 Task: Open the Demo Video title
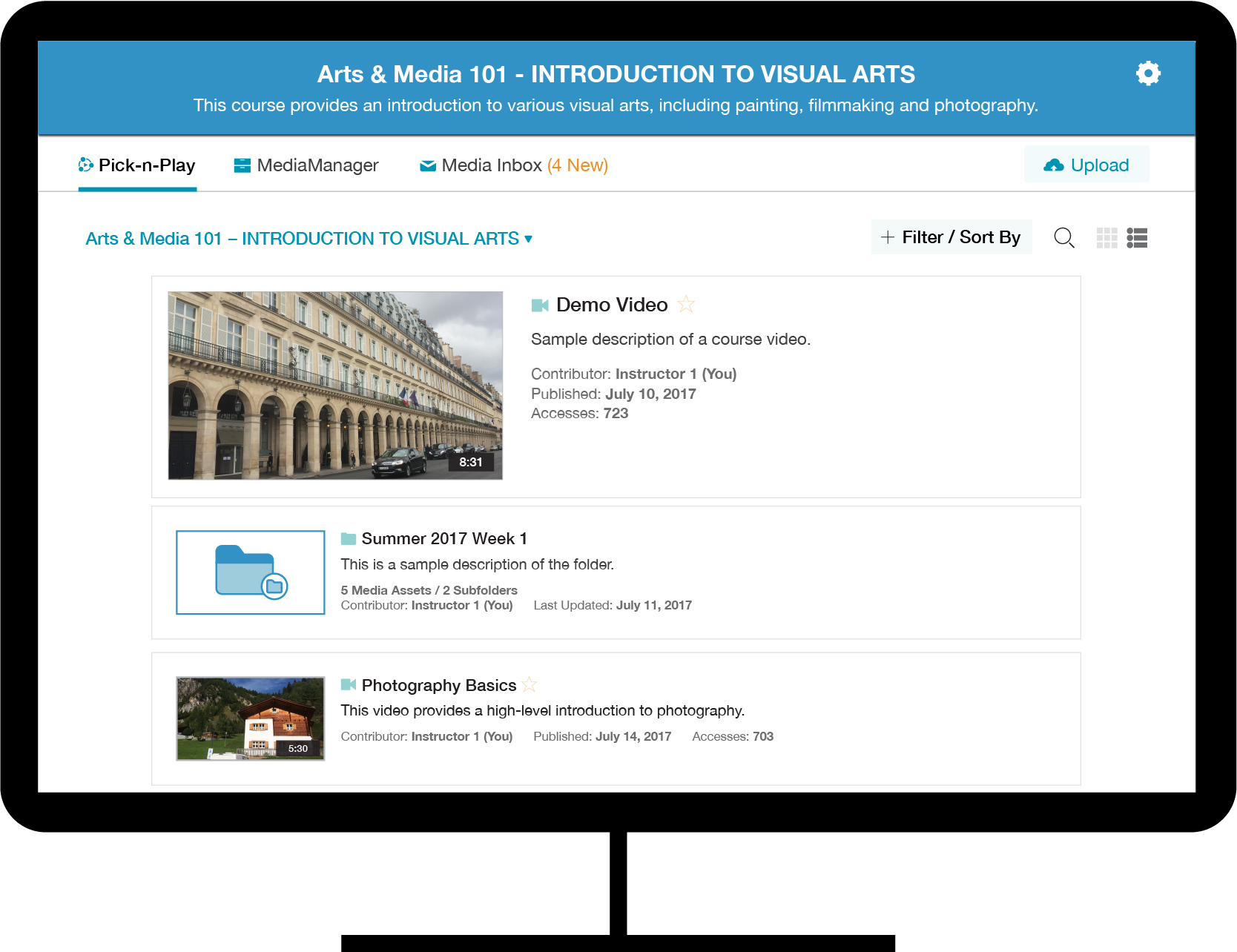[x=612, y=305]
